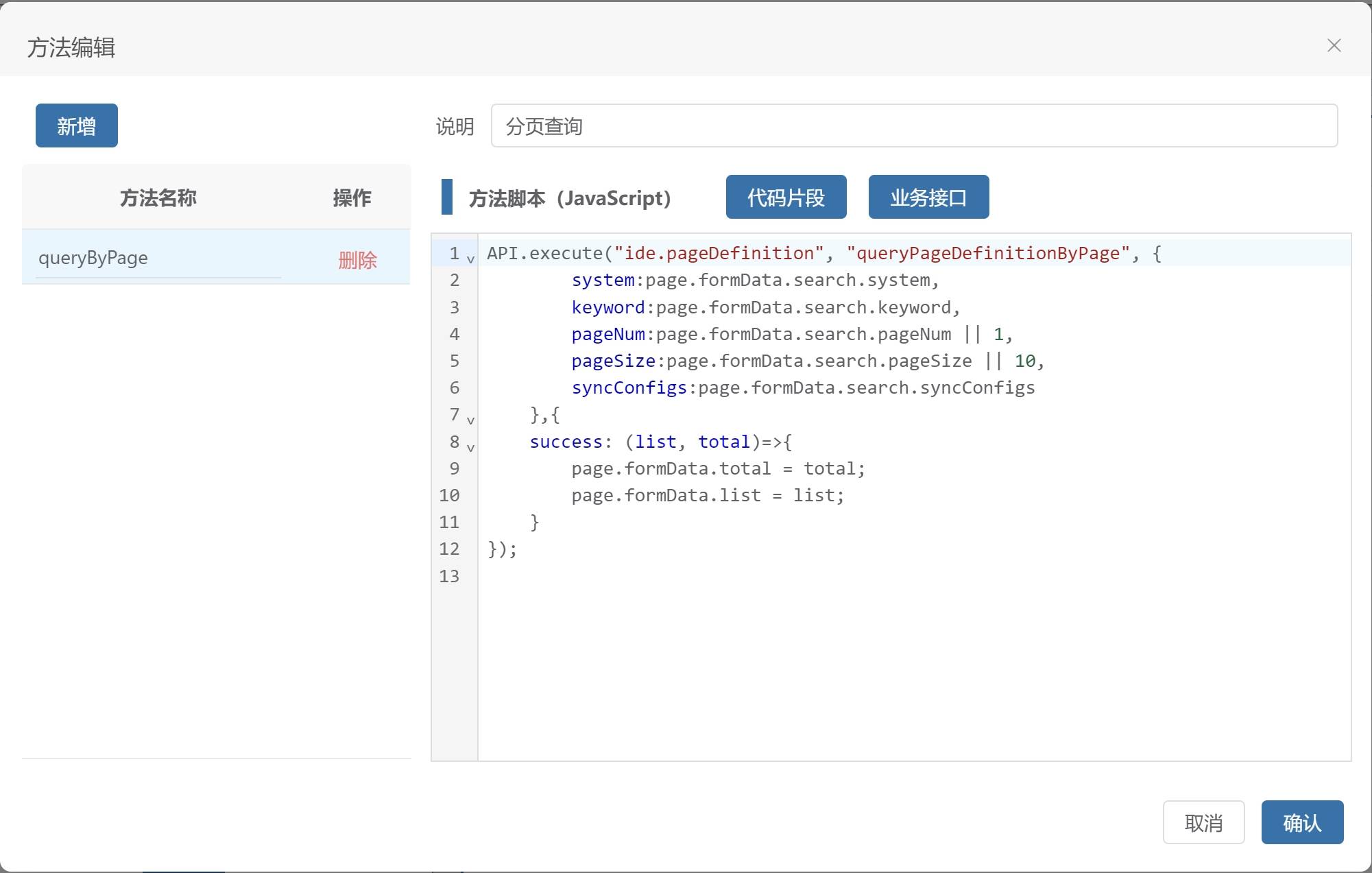Click the 方法名称 column header

(158, 198)
